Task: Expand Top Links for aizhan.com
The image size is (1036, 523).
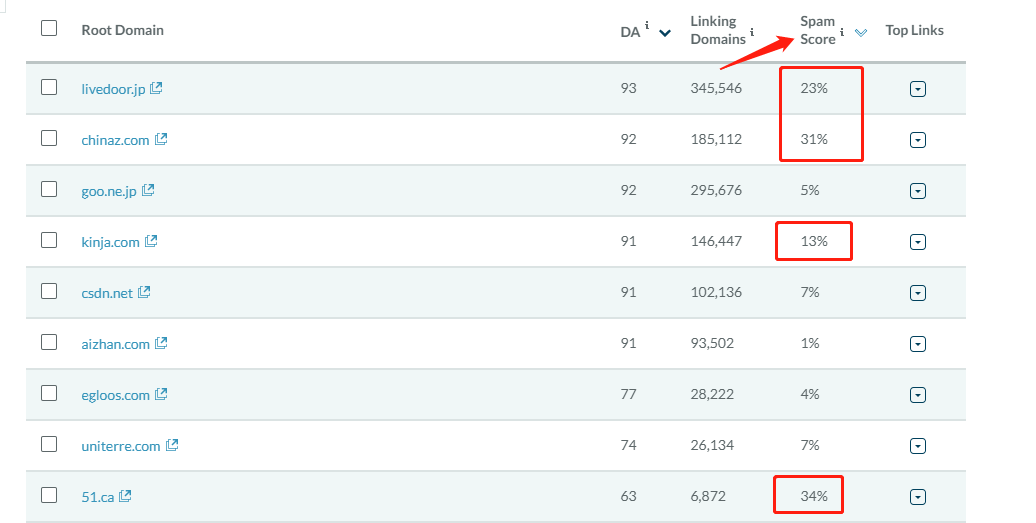Action: pyautogui.click(x=918, y=344)
